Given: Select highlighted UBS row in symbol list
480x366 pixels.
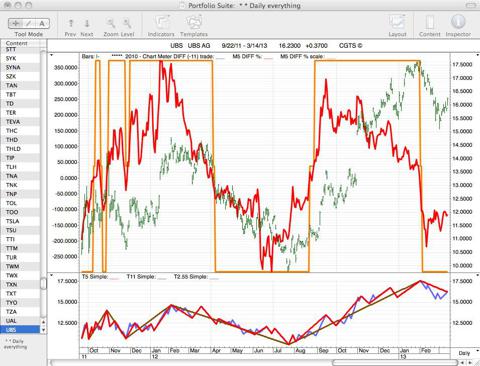Looking at the screenshot, I should coord(20,330).
